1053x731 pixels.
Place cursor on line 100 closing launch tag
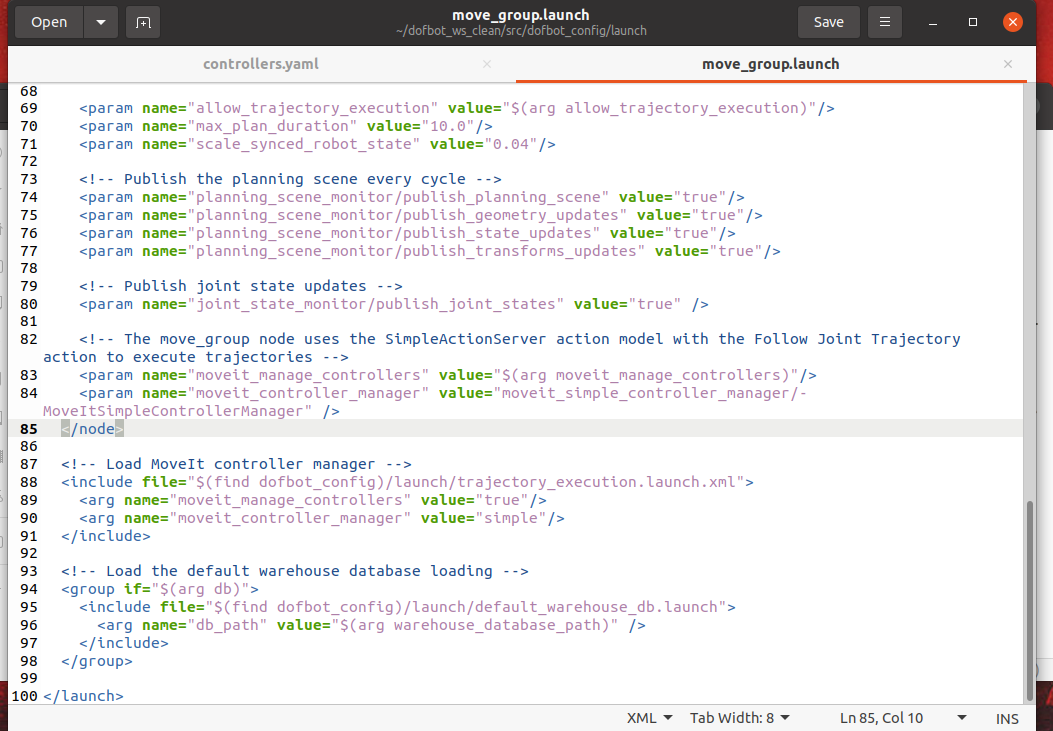(84, 696)
